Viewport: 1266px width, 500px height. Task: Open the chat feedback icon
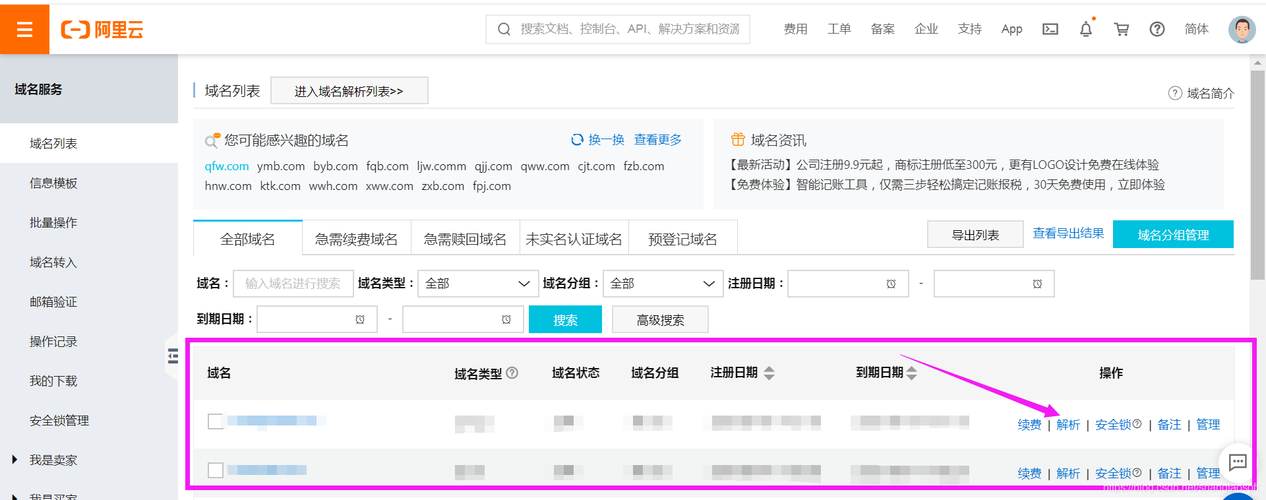1237,462
